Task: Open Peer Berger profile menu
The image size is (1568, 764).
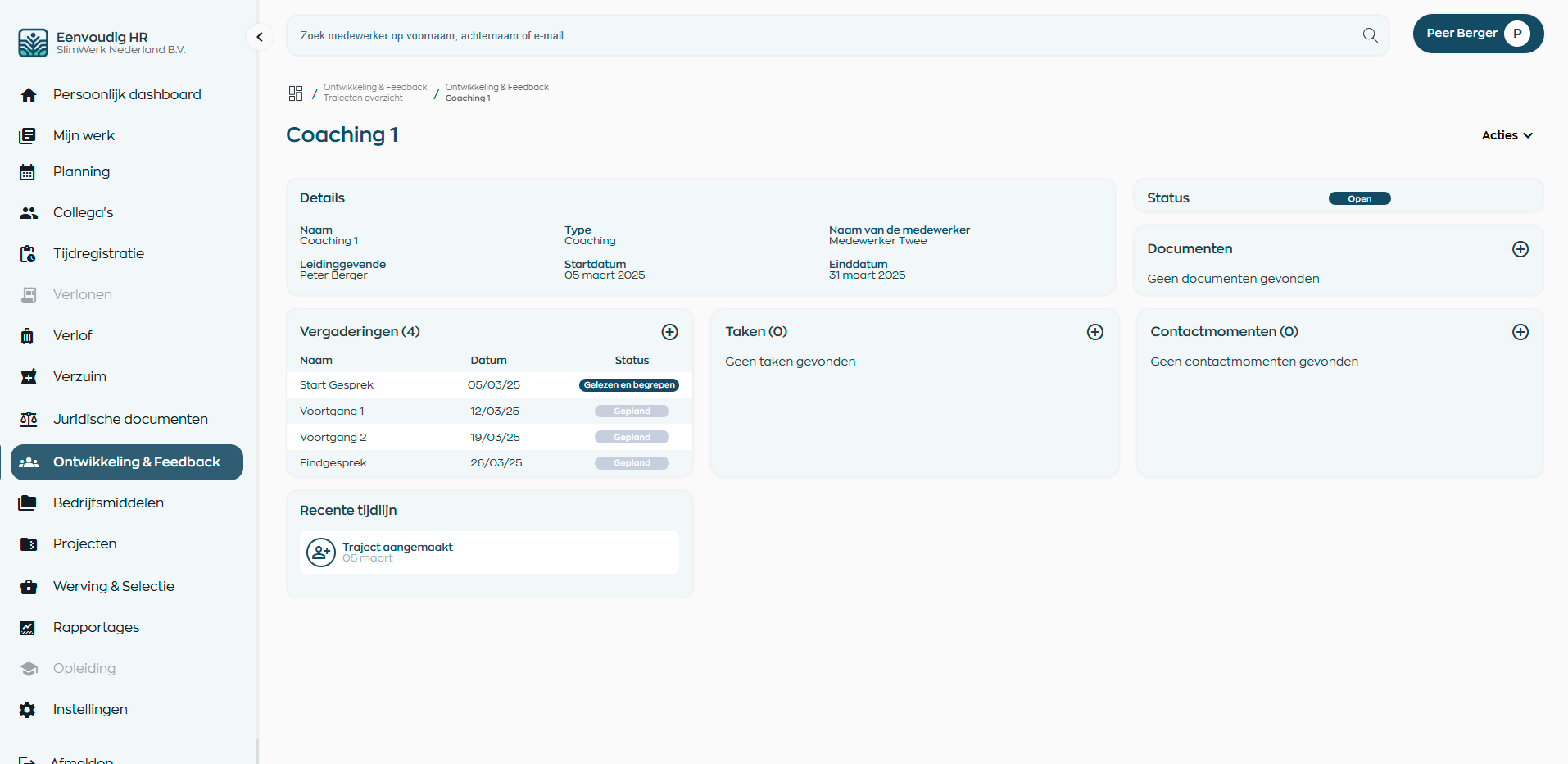Action: coord(1477,34)
